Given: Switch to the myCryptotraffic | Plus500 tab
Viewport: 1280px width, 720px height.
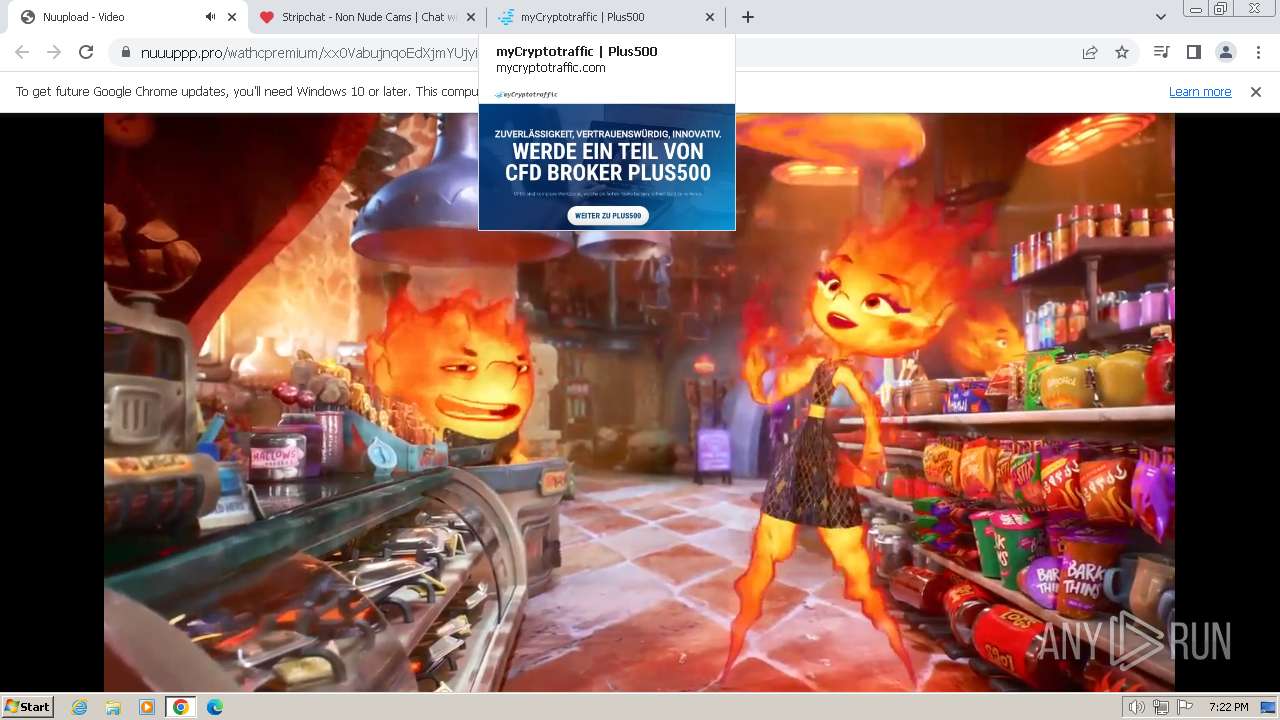Looking at the screenshot, I should 606,17.
